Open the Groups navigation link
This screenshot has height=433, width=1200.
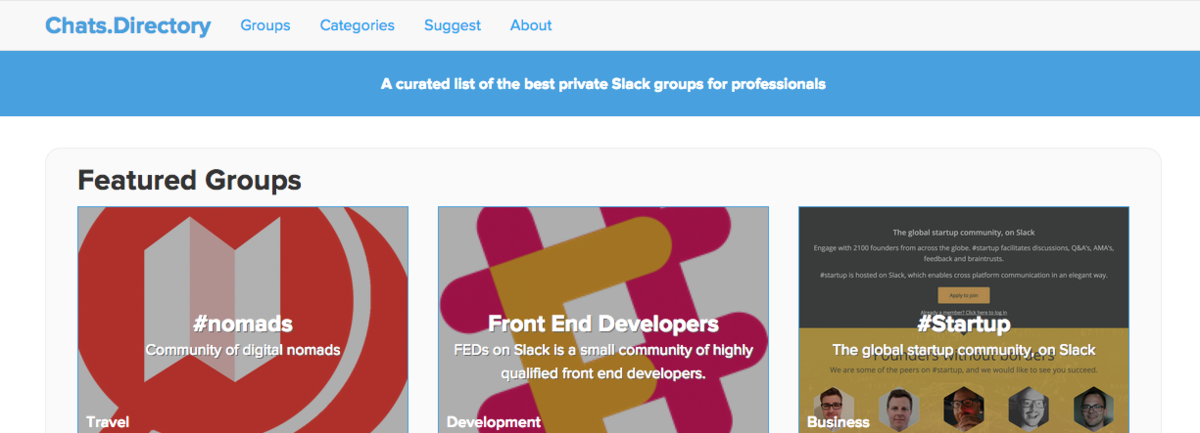265,25
